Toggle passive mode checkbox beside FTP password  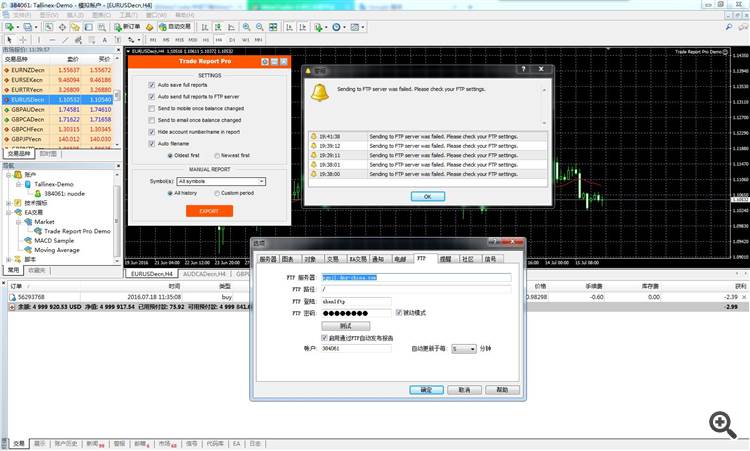(x=399, y=313)
